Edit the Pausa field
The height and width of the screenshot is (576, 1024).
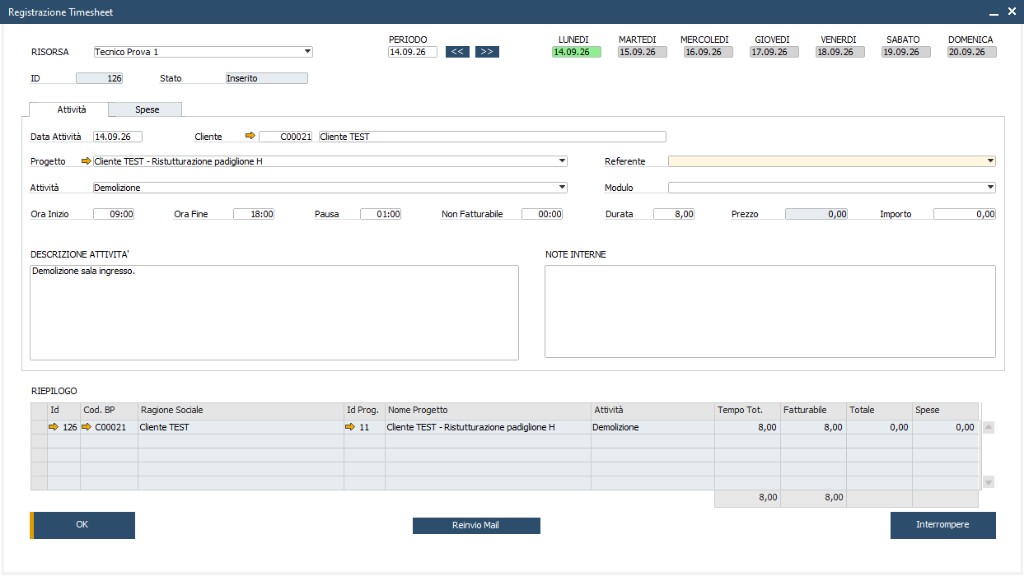pyautogui.click(x=380, y=214)
